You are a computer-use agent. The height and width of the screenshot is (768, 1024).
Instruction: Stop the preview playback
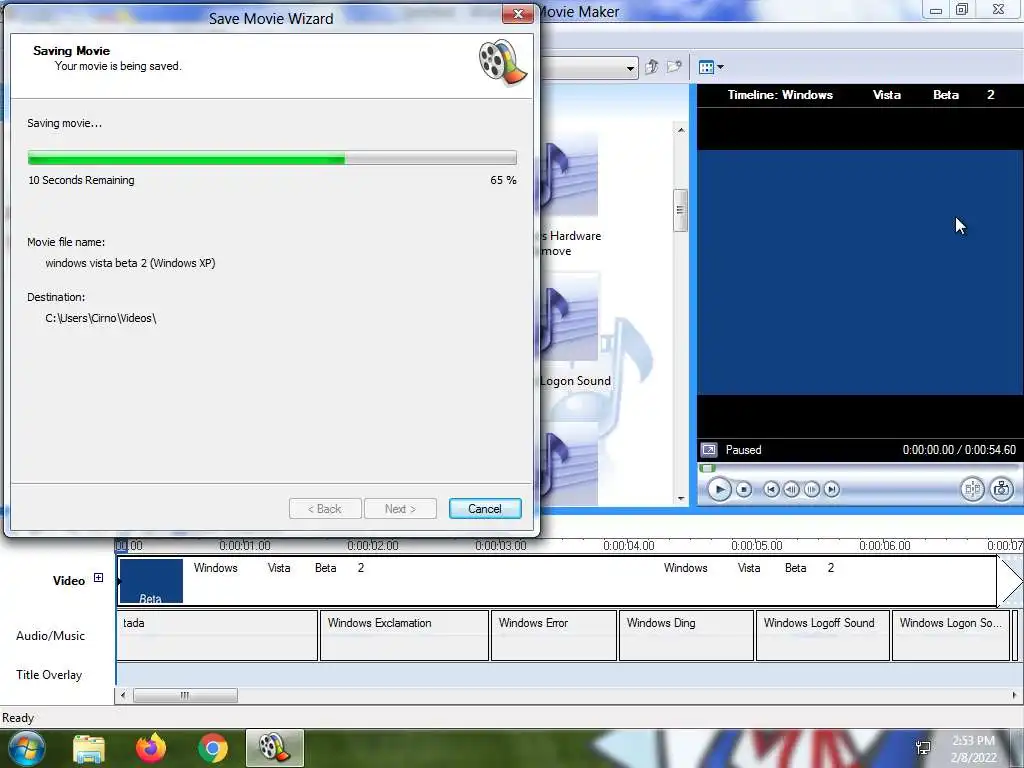[x=744, y=489]
